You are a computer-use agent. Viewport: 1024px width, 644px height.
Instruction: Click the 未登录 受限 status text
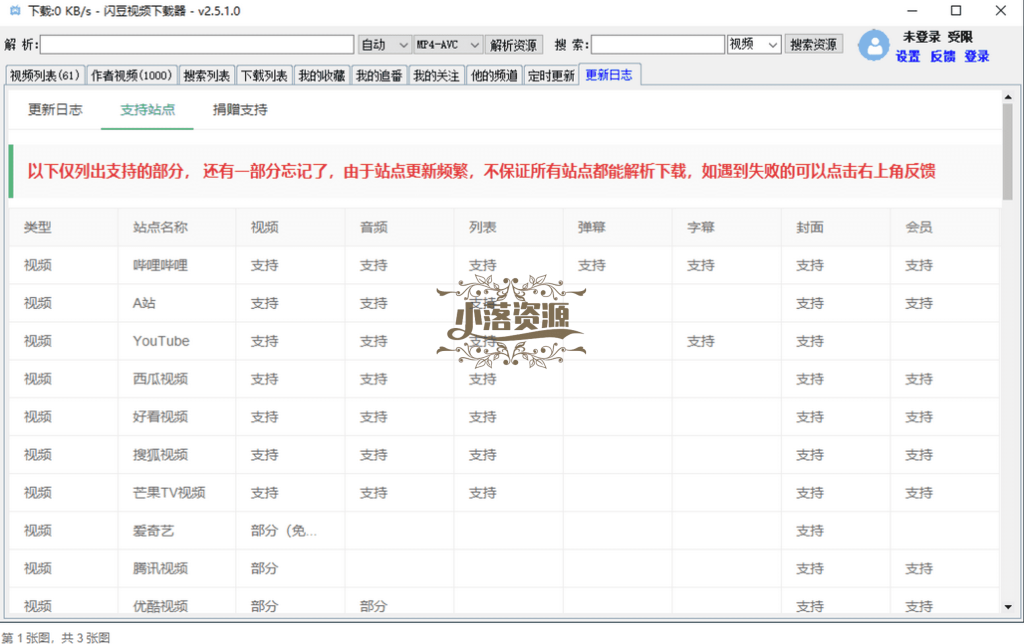938,37
